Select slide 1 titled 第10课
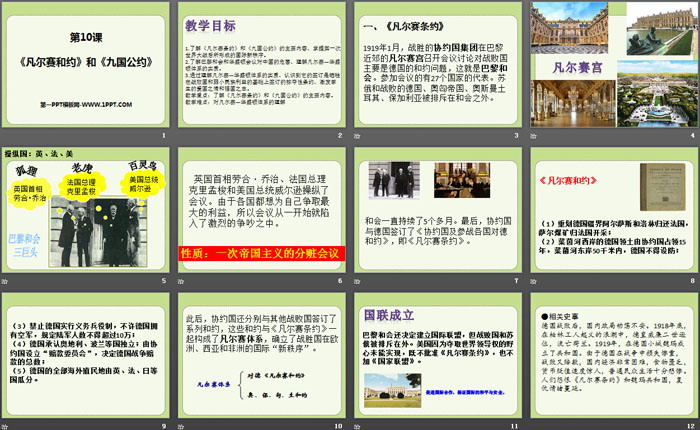Viewport: 700px width, 430px height. [86, 65]
